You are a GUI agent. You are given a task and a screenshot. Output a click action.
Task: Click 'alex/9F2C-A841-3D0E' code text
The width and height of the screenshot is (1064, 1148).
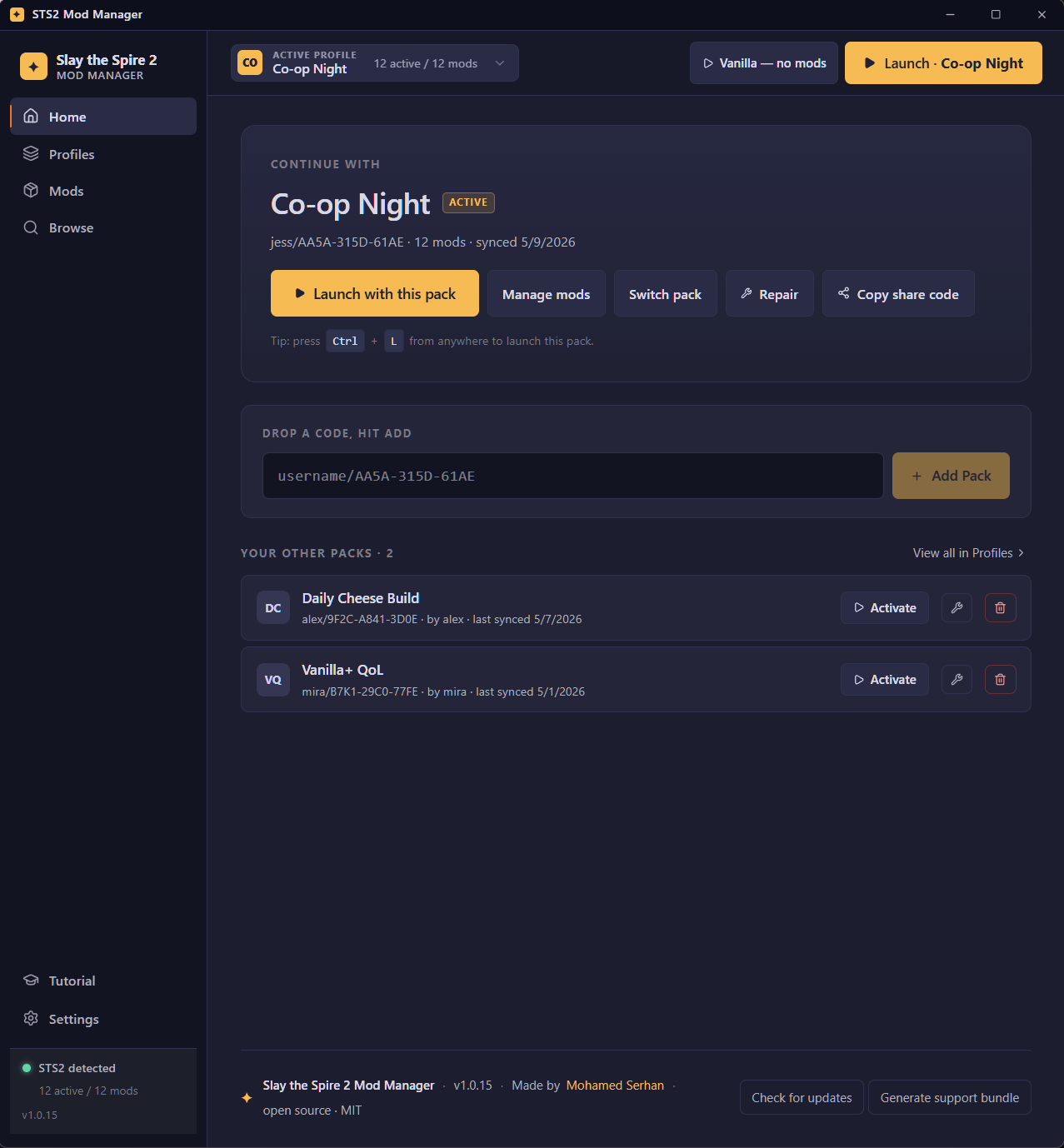click(360, 619)
